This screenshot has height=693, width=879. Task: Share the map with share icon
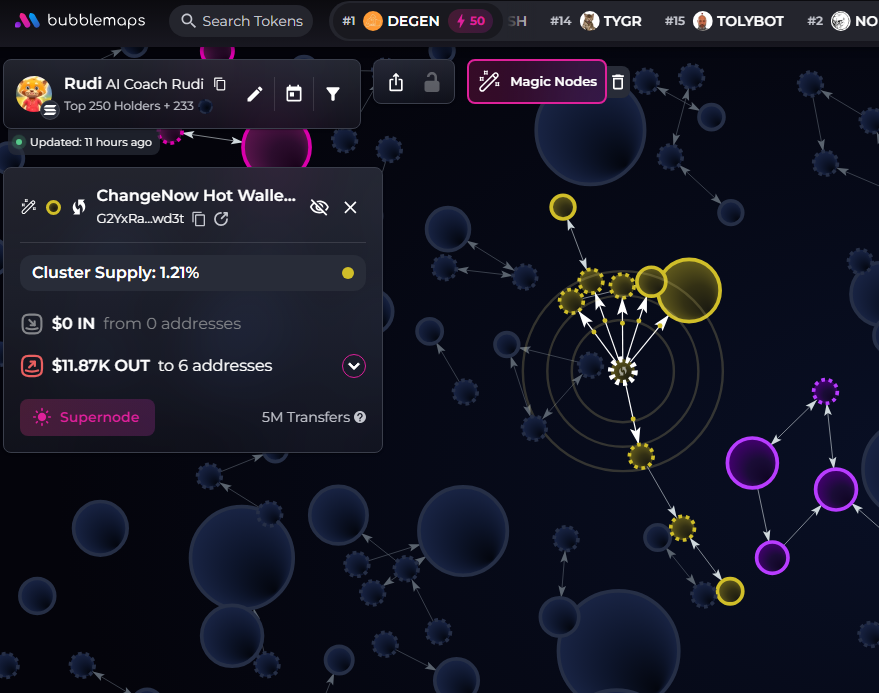(x=396, y=82)
